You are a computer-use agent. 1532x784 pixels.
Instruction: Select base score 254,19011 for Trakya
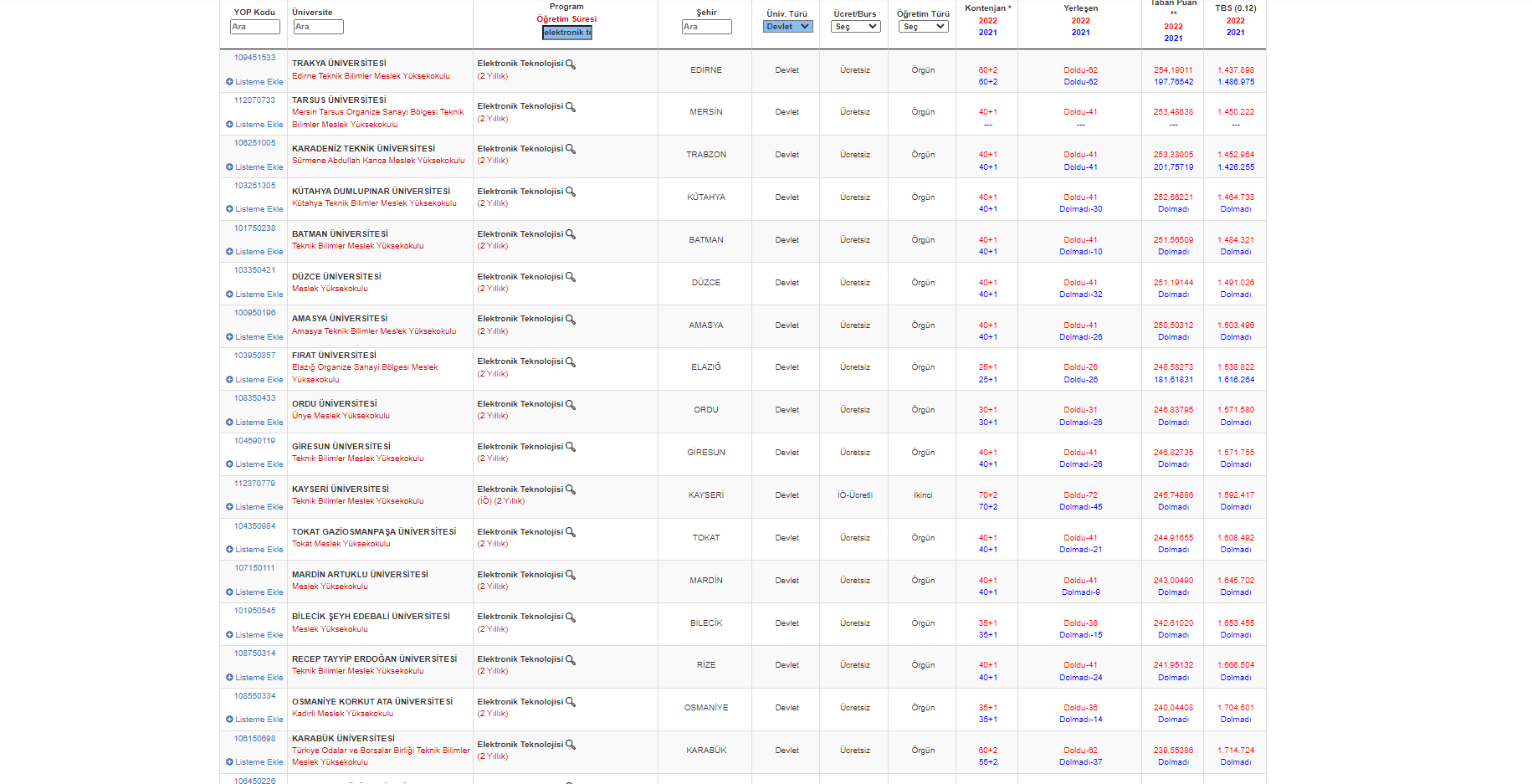1173,70
